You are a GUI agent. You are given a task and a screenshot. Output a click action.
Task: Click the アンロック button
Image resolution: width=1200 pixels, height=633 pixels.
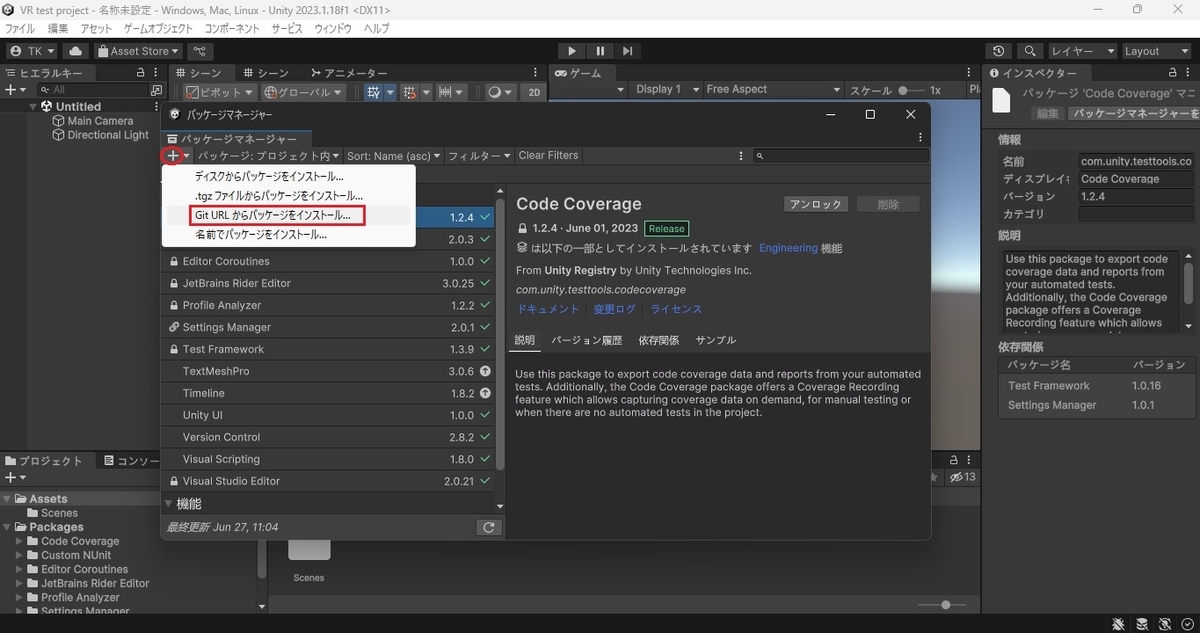(817, 204)
